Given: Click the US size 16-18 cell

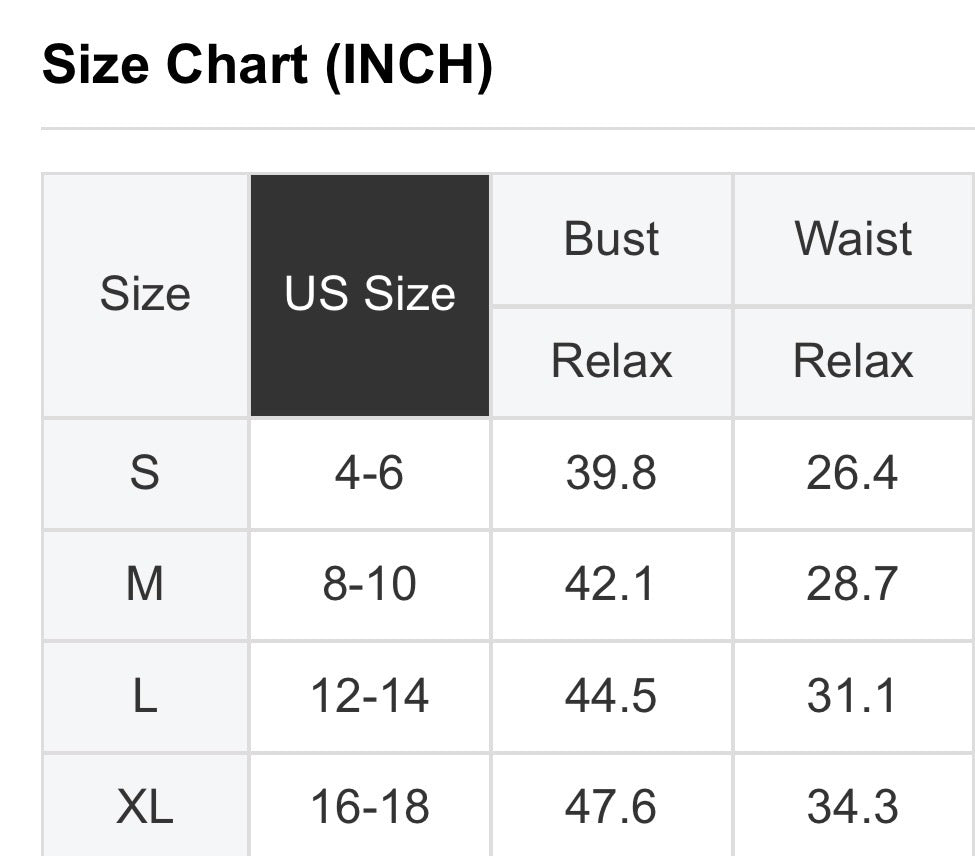Looking at the screenshot, I should tap(370, 807).
